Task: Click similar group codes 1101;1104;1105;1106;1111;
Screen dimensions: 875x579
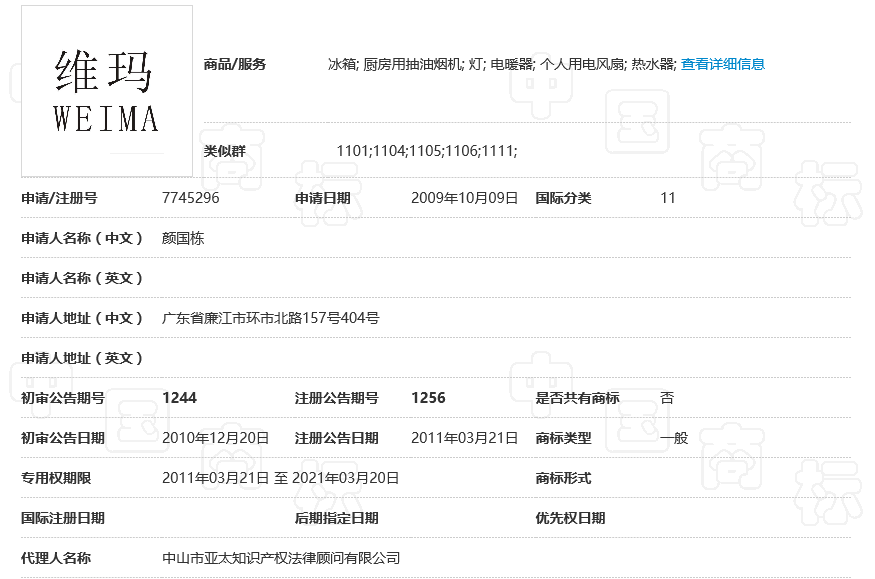Action: tap(427, 151)
